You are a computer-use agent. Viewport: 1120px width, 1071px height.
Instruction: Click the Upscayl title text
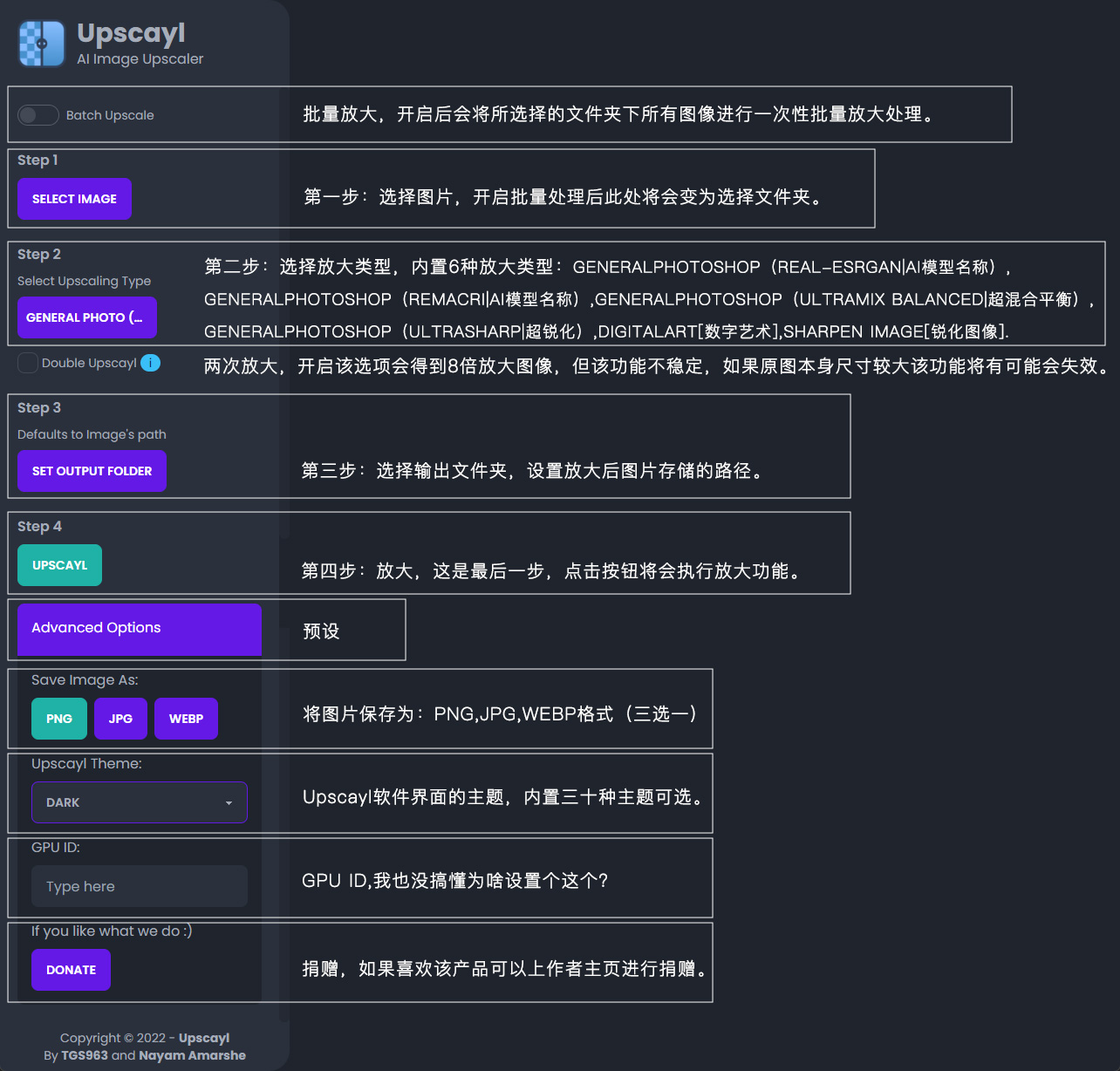point(131,32)
